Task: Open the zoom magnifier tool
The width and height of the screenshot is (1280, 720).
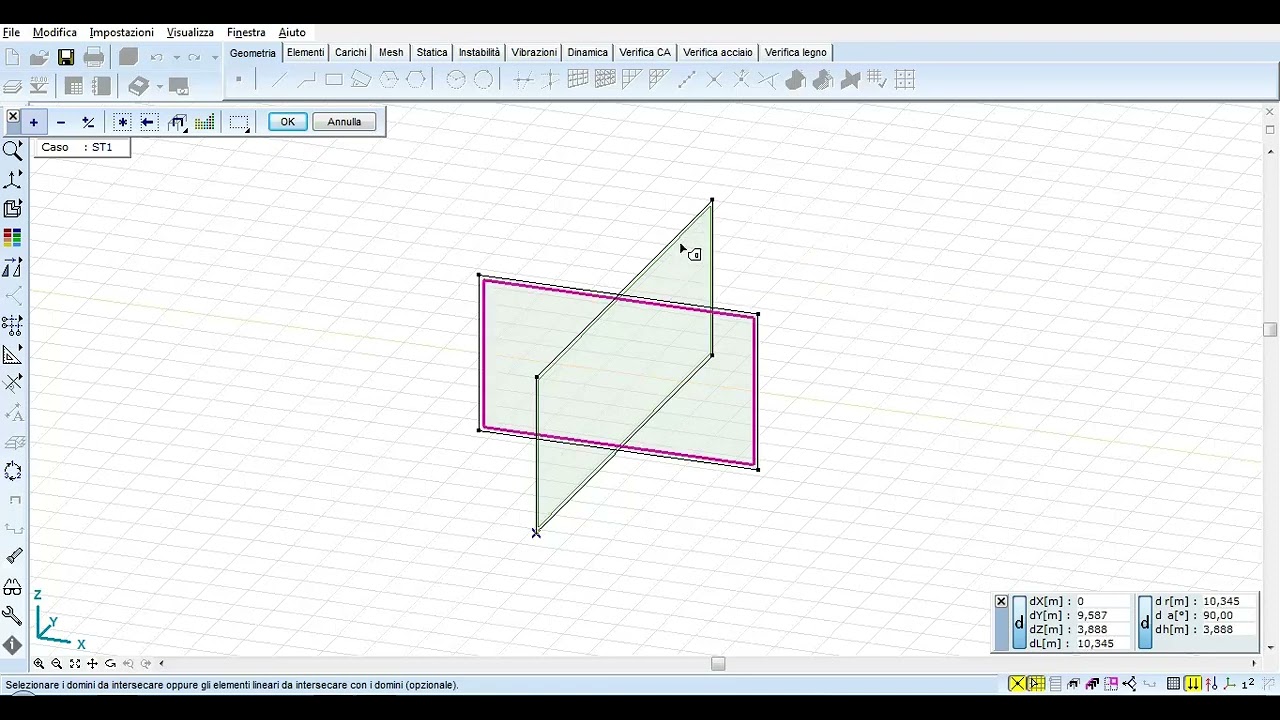Action: (x=13, y=151)
